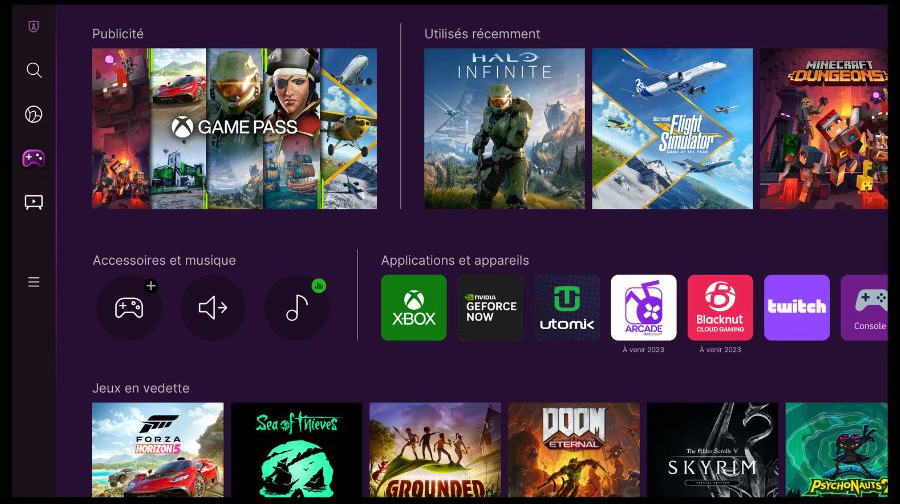Open Doom Eternal featured game
Screen dimensions: 900x504
pos(574,449)
